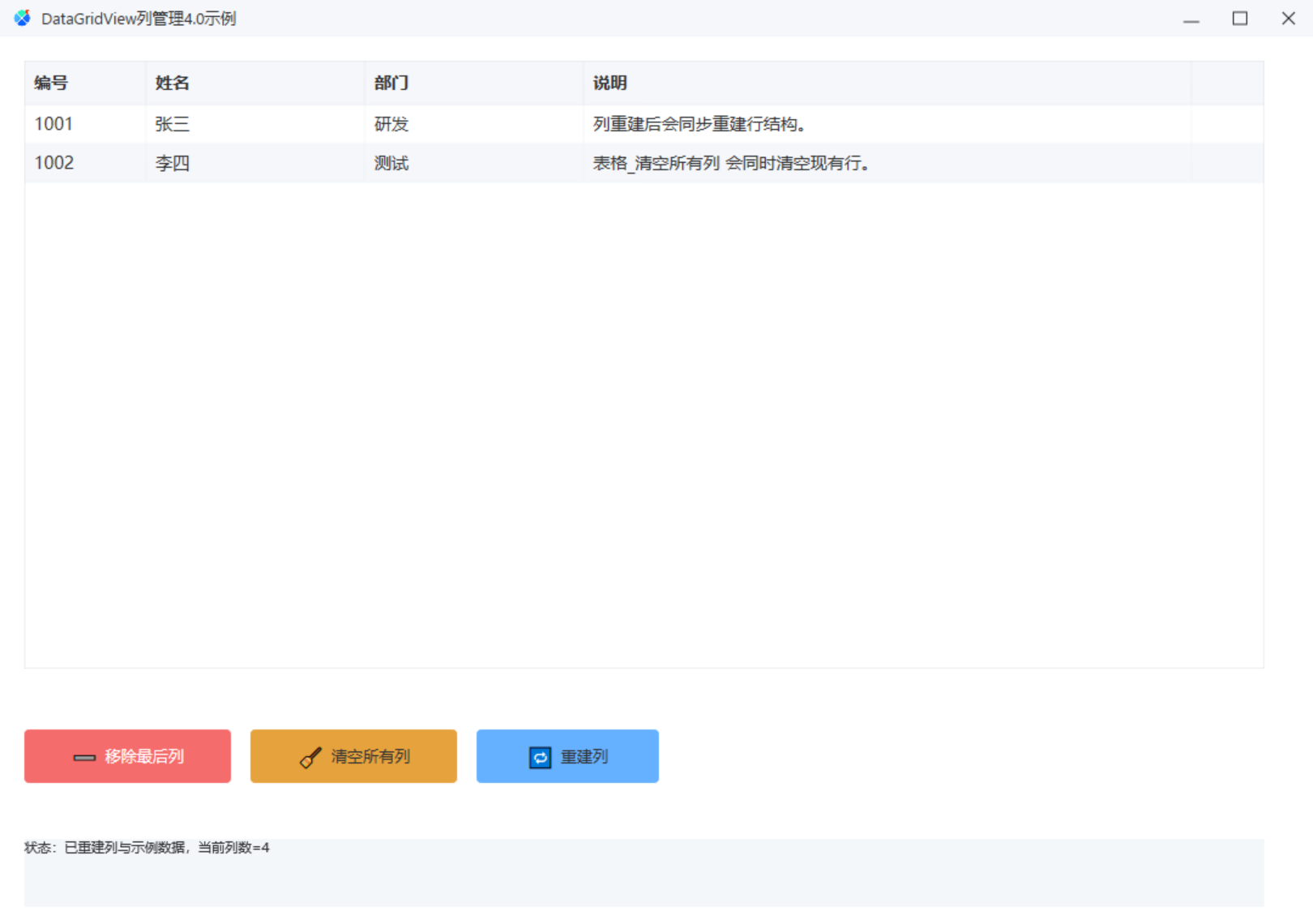Click the 清空所有列 button label
The height and width of the screenshot is (924, 1313).
tap(370, 756)
